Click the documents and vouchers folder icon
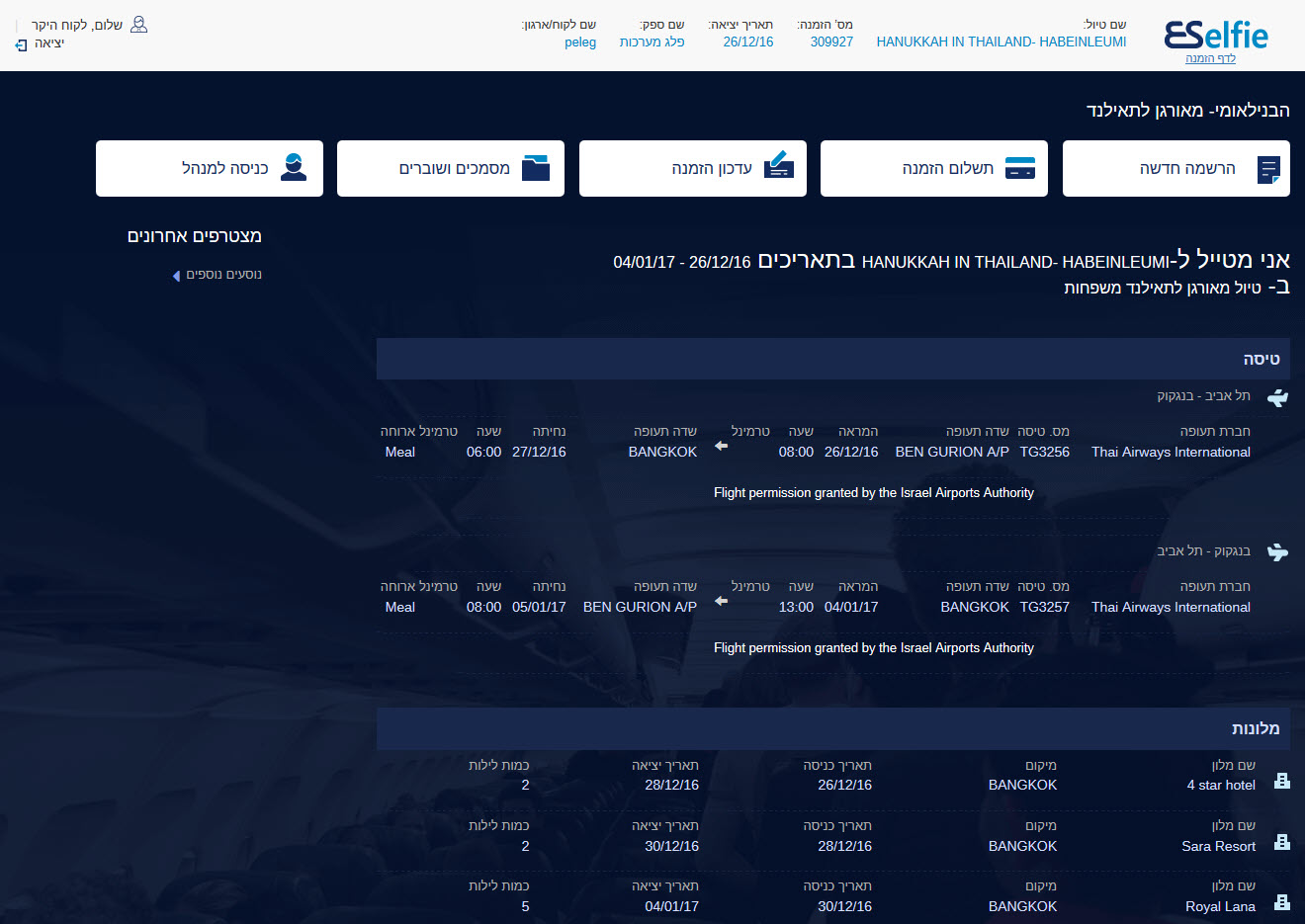Image resolution: width=1306 pixels, height=924 pixels. pyautogui.click(x=536, y=168)
